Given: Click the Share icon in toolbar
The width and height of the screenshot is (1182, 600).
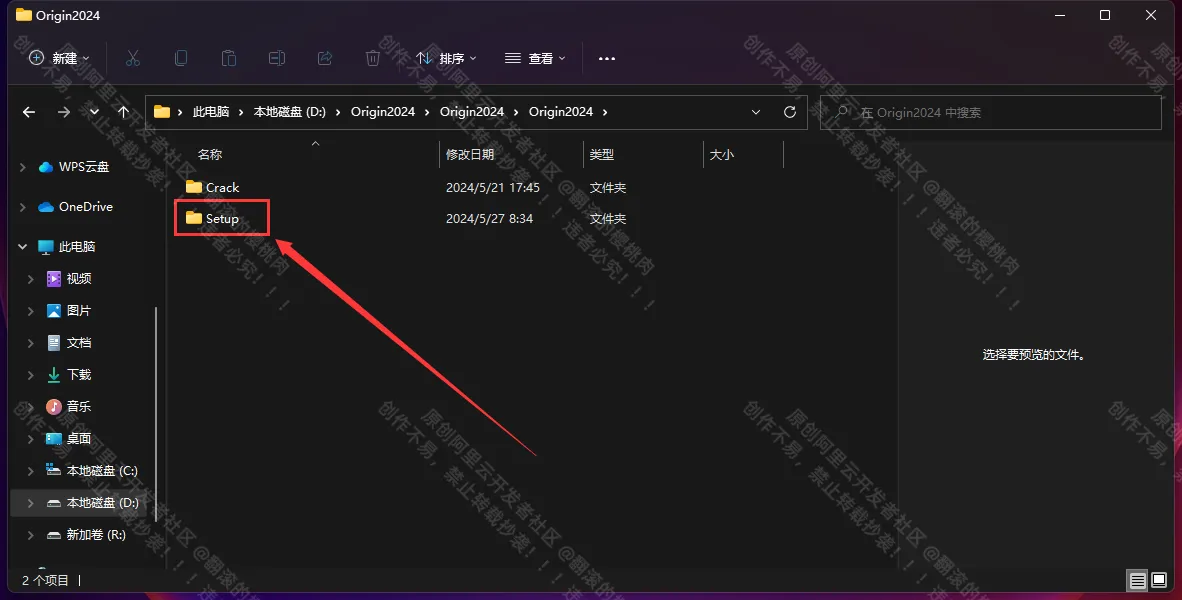Looking at the screenshot, I should [325, 58].
